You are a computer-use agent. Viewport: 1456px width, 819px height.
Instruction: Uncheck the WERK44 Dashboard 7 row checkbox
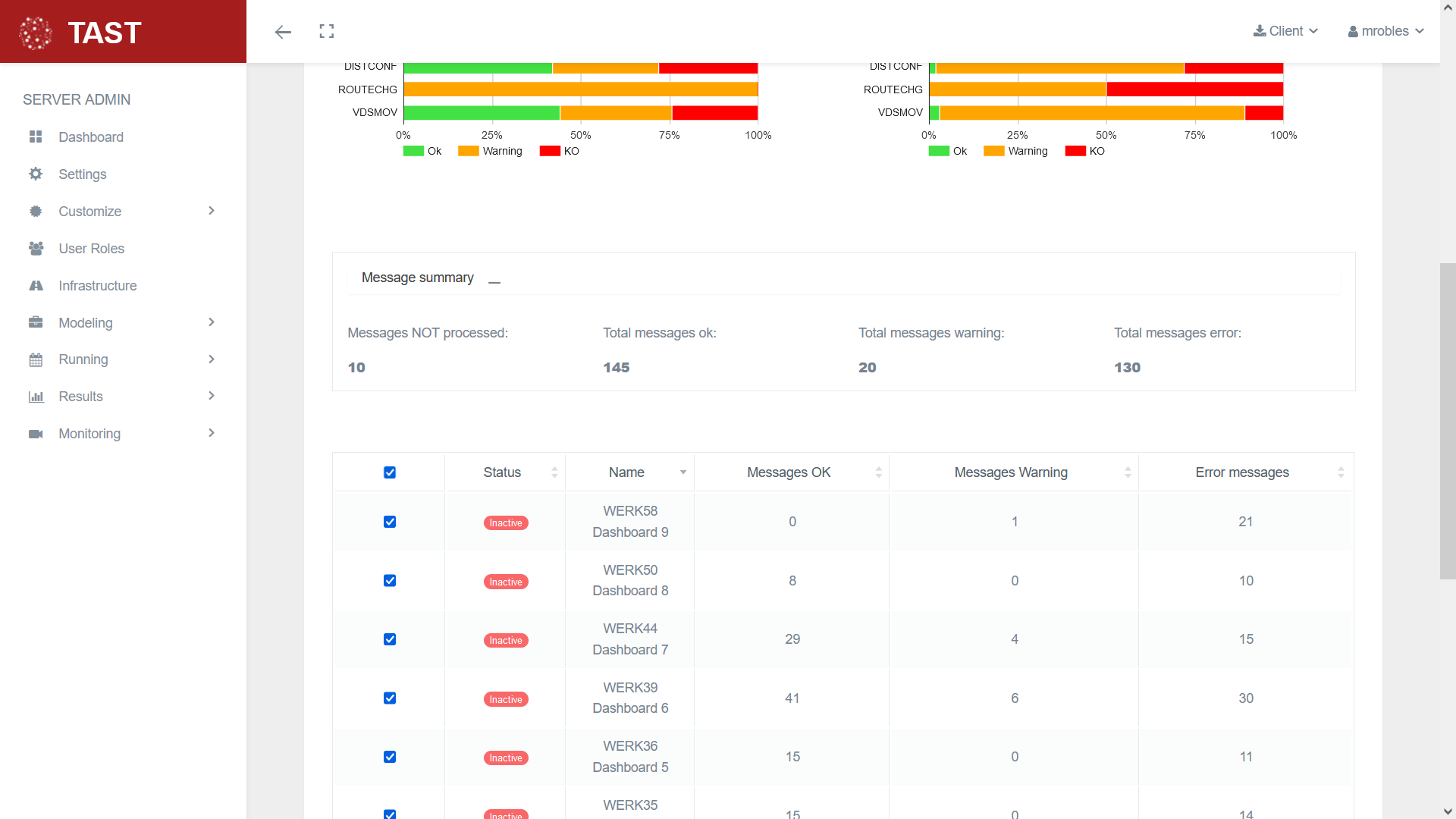[x=390, y=639]
